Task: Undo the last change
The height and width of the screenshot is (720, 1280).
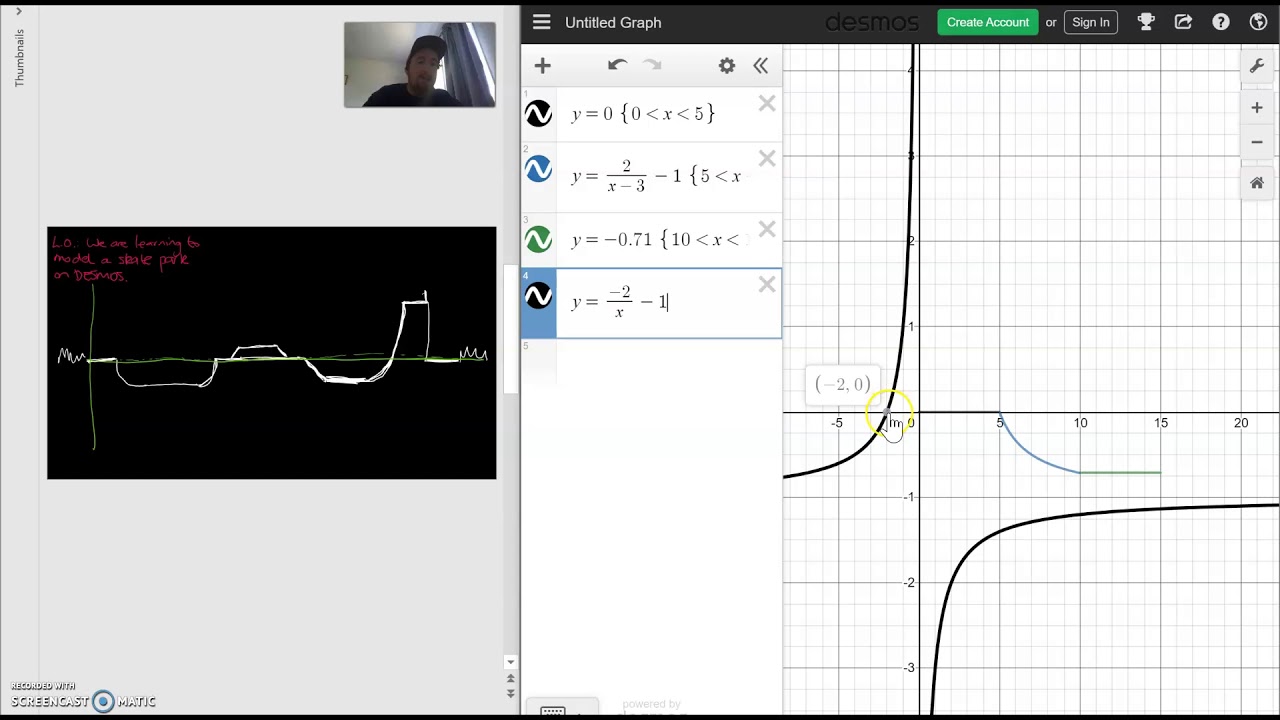Action: (617, 66)
